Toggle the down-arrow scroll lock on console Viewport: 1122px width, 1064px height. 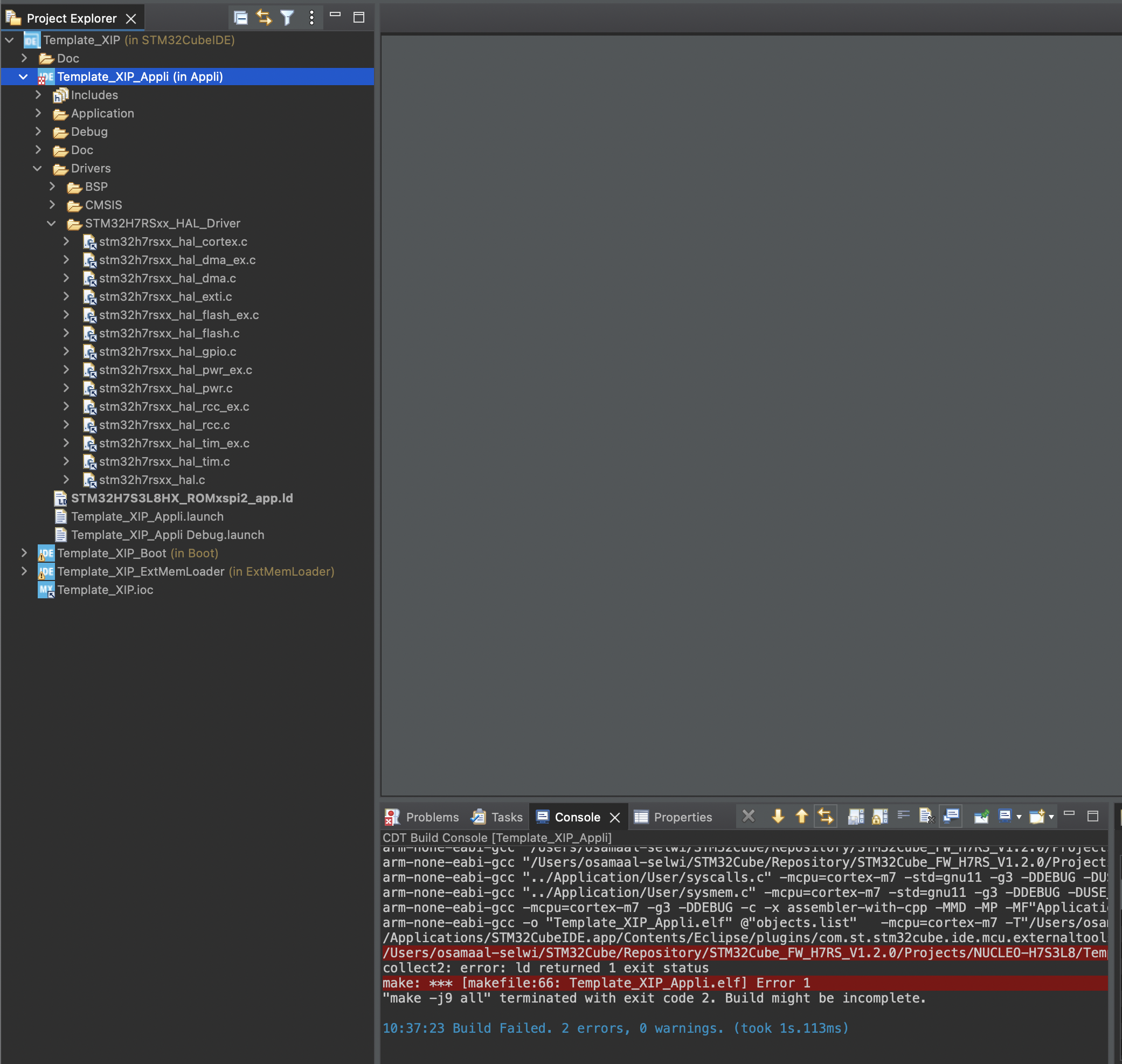pos(778,816)
